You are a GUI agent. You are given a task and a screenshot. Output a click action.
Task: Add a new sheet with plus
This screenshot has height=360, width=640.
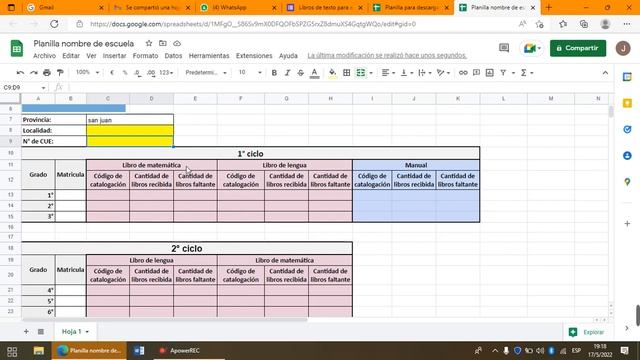26,331
